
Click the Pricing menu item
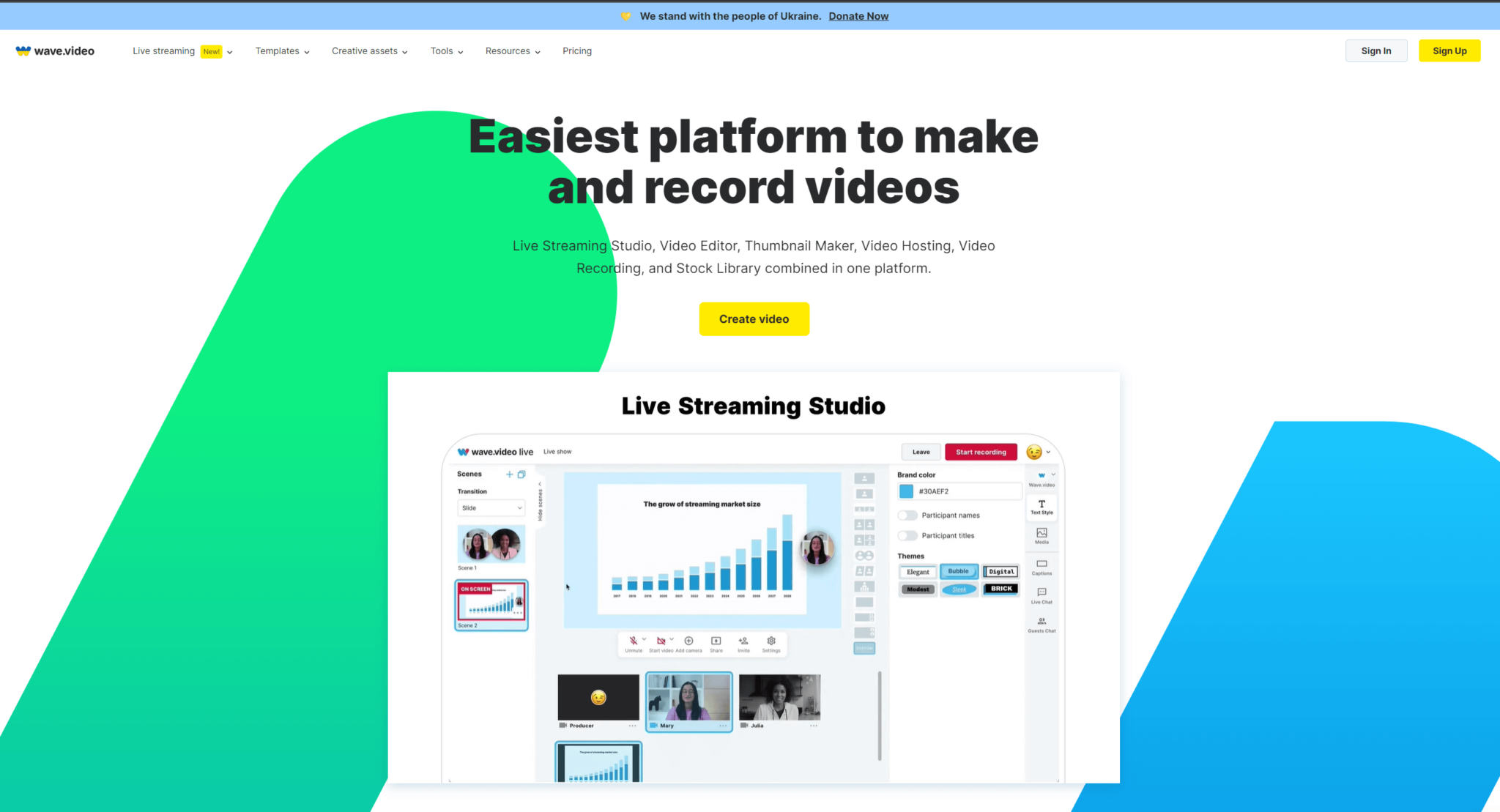pyautogui.click(x=576, y=50)
